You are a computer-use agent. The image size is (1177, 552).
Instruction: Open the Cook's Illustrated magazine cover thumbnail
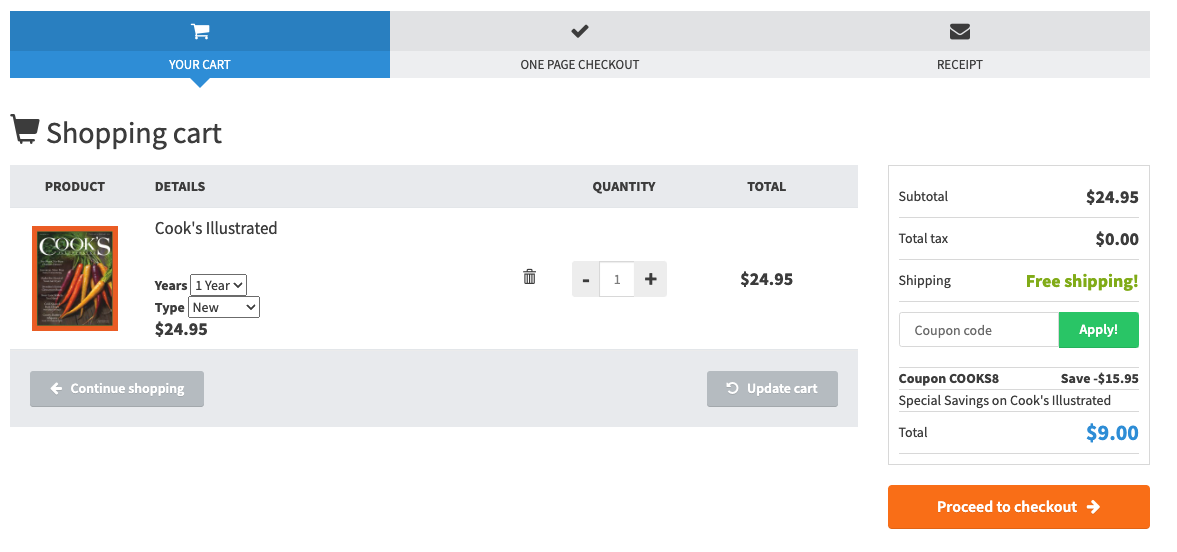[75, 278]
